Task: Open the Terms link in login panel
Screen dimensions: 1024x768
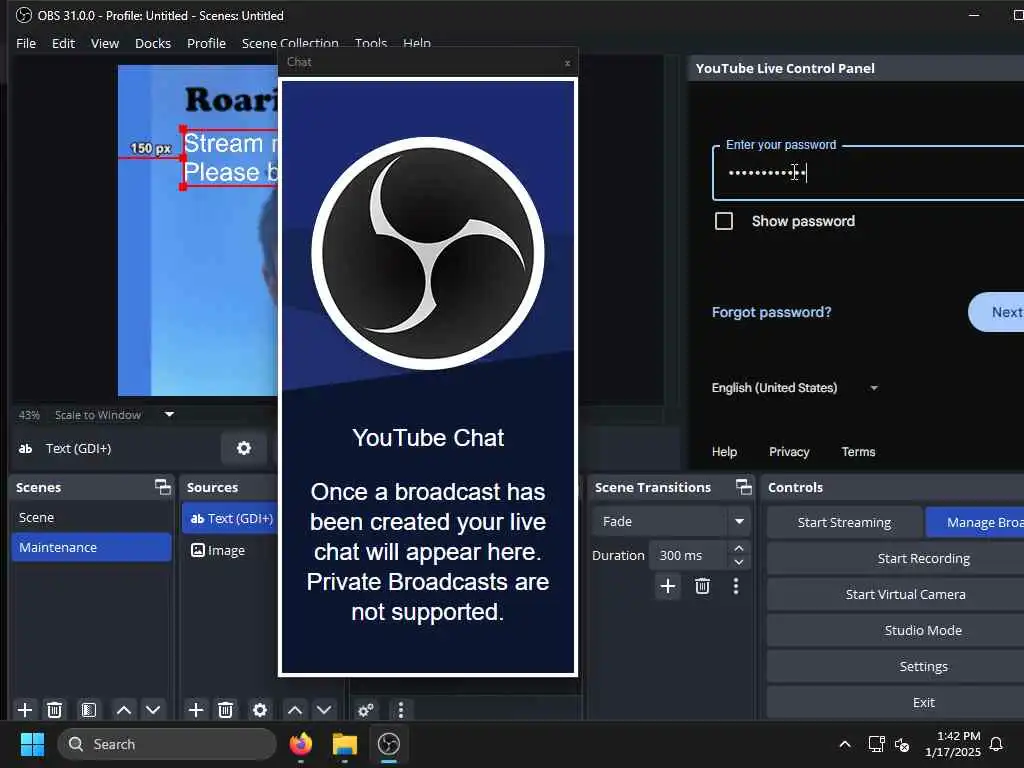Action: pos(858,452)
